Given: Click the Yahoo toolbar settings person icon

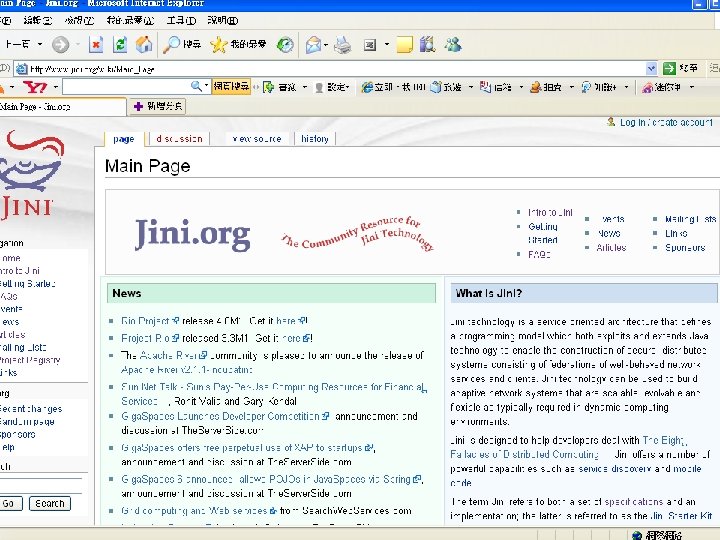Looking at the screenshot, I should [x=319, y=87].
